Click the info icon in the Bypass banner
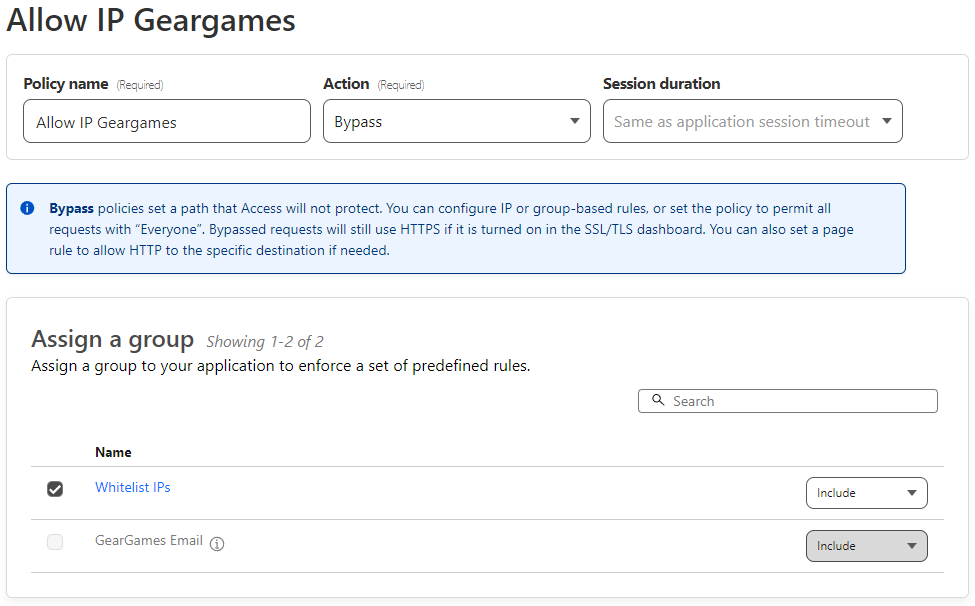This screenshot has width=975, height=606. pos(27,209)
